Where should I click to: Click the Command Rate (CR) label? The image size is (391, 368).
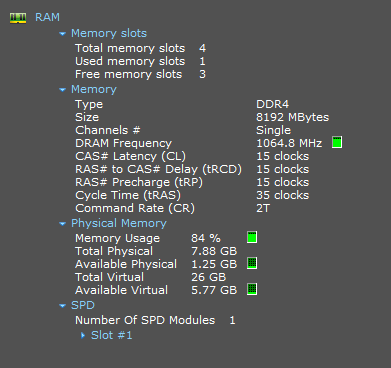click(135, 208)
